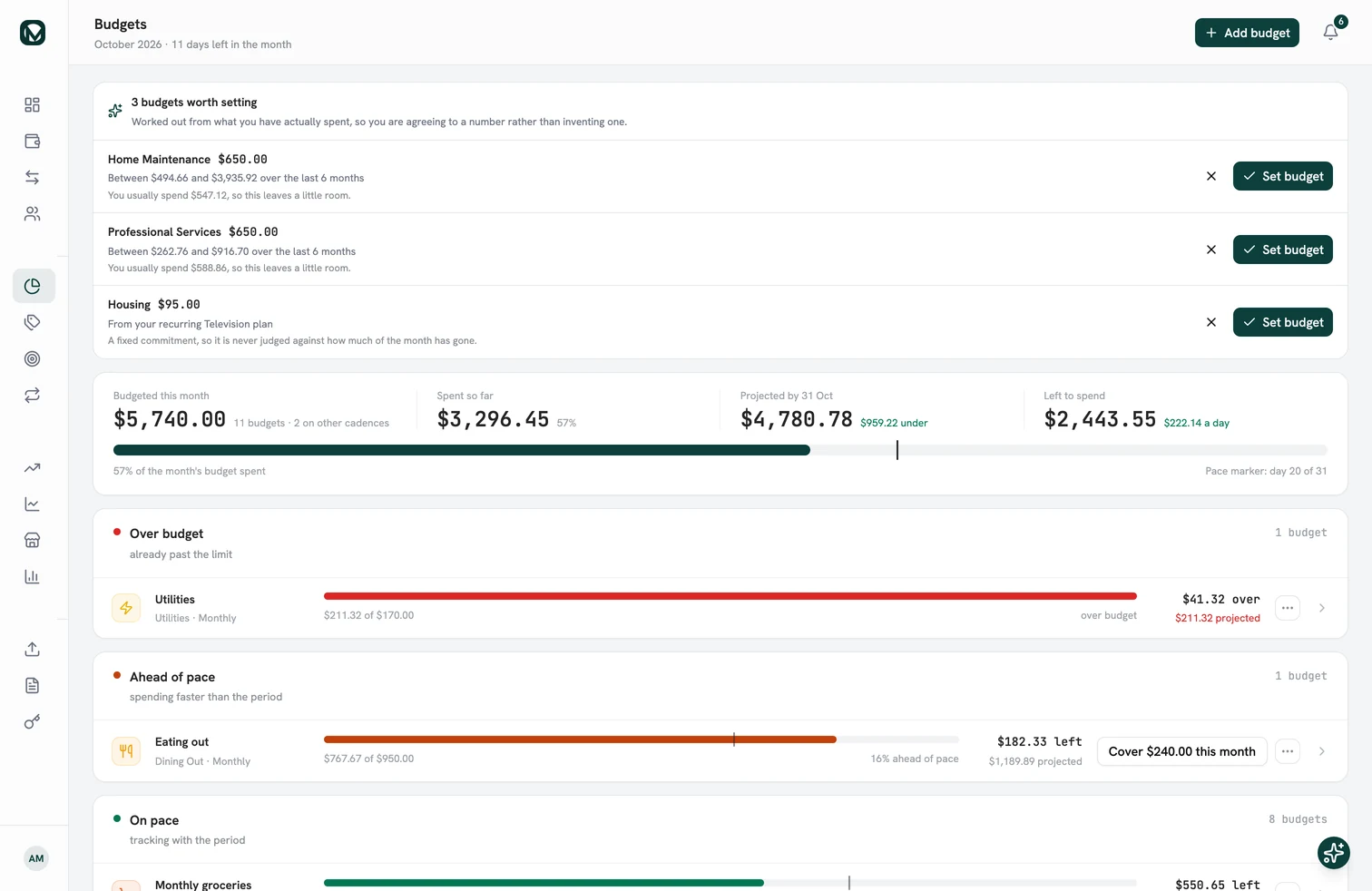Open the merchants storefront icon in sidebar
This screenshot has width=1372, height=891.
click(33, 541)
